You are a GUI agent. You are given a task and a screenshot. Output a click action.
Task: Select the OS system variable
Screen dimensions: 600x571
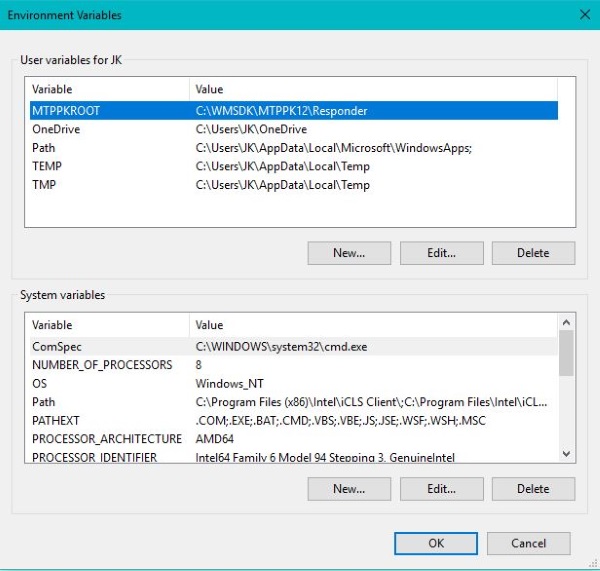[x=293, y=383]
